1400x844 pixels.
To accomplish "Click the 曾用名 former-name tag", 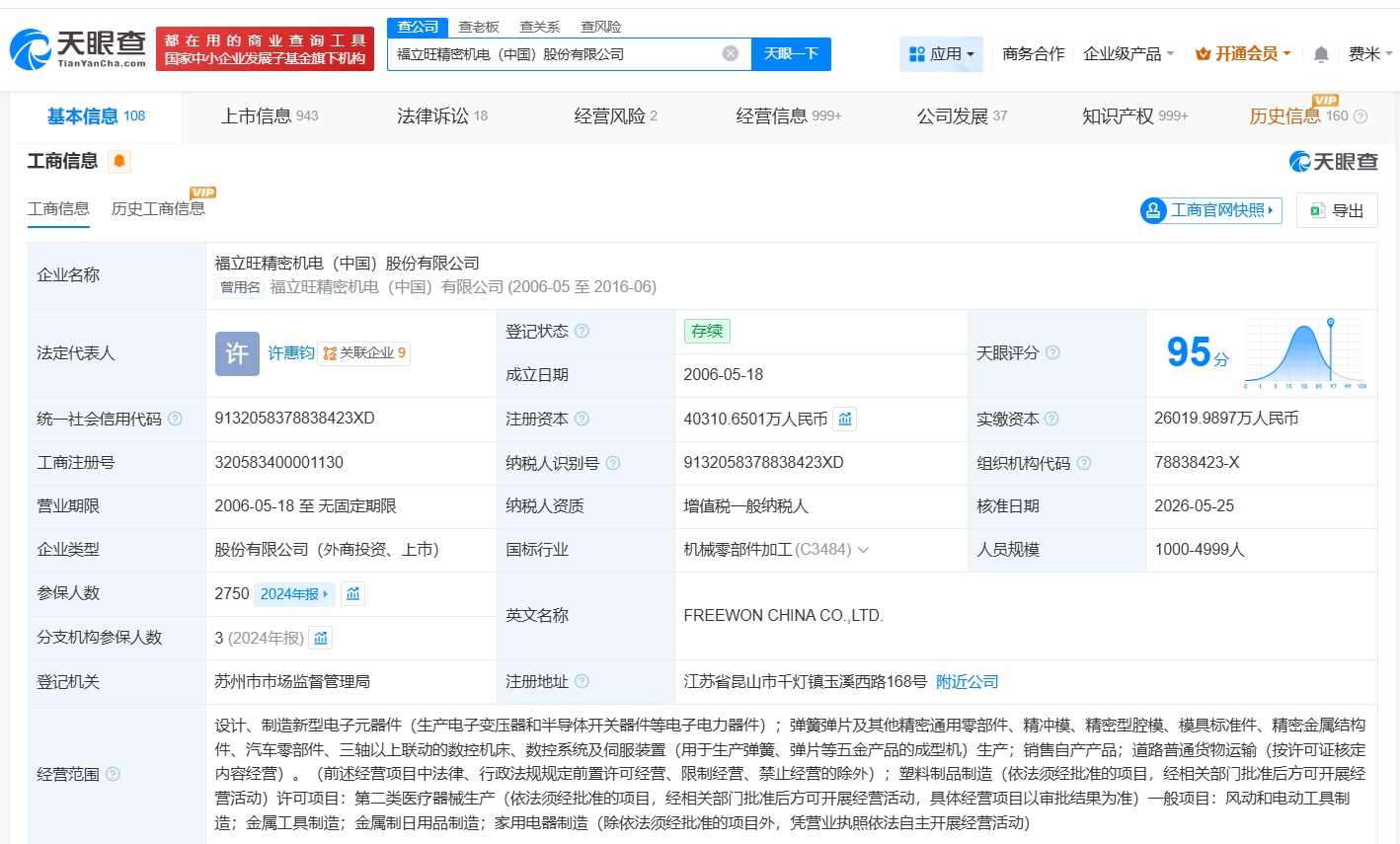I will [x=240, y=287].
